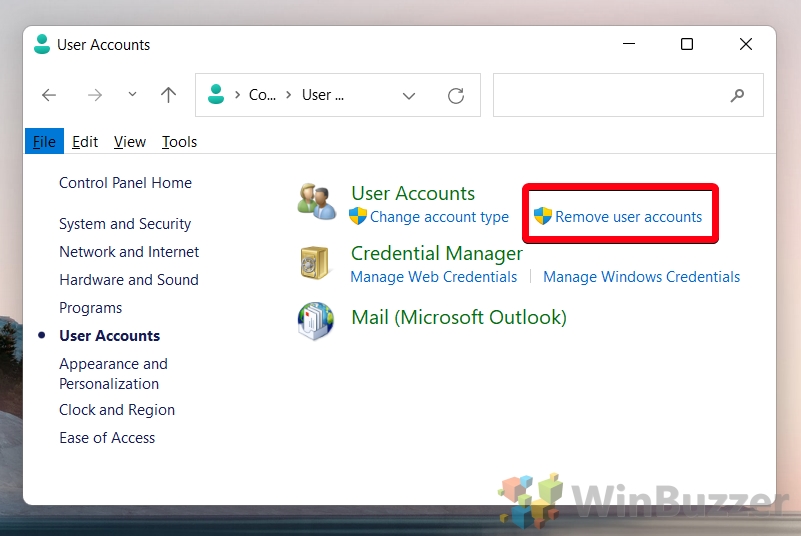
Task: Open Network and Internet category
Action: [x=129, y=252]
